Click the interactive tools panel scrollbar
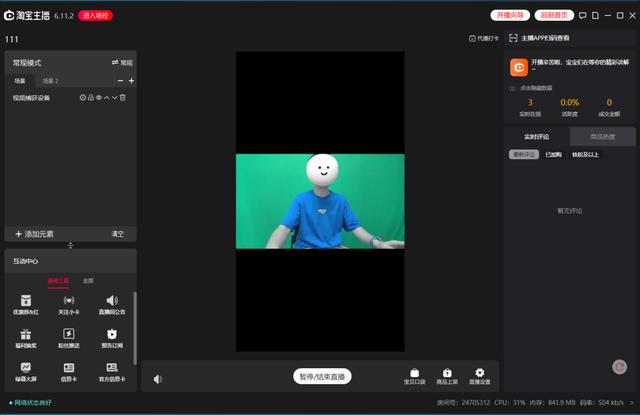 135,328
